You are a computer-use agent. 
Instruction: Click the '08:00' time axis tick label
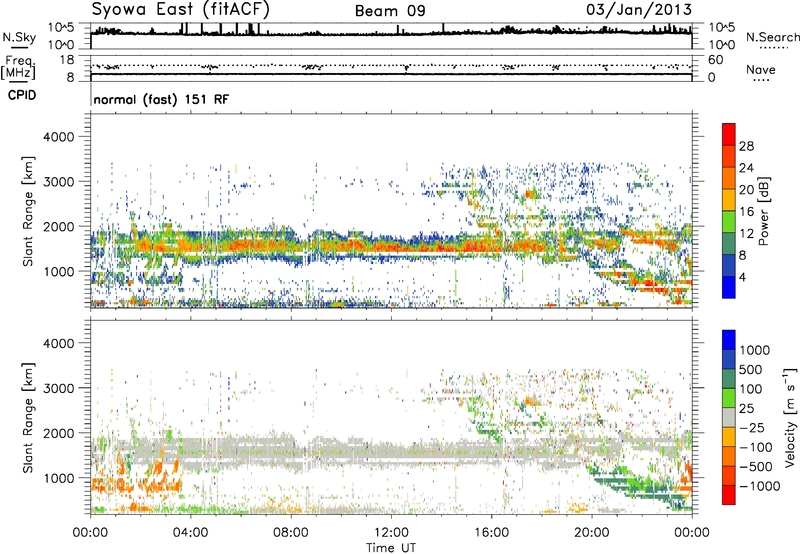(290, 533)
